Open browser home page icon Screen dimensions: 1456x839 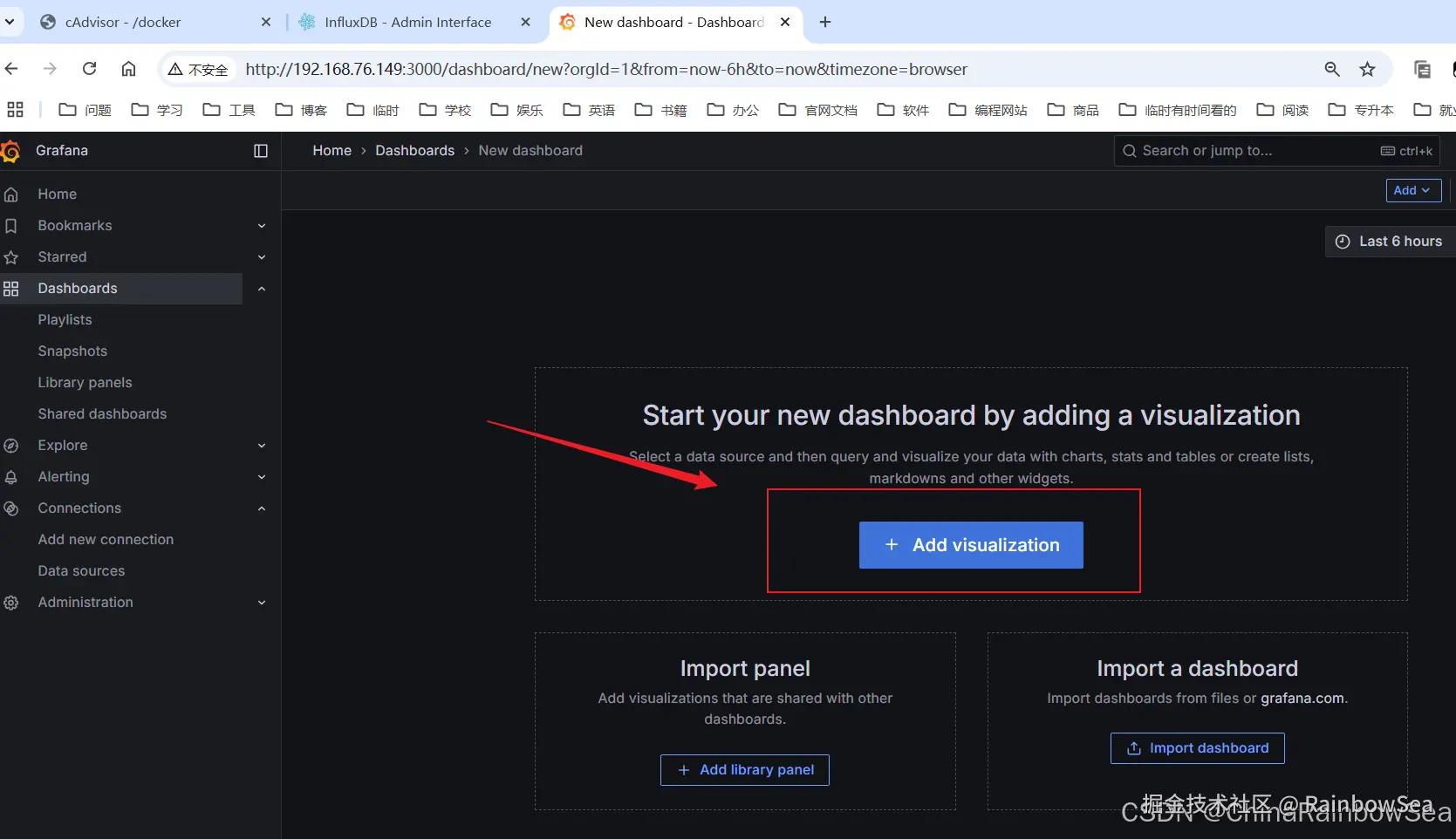pos(128,69)
